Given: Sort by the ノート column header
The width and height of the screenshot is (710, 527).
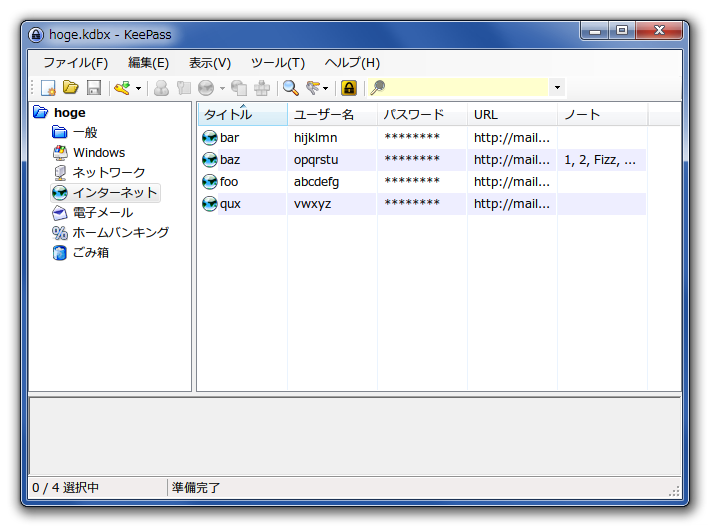Looking at the screenshot, I should pos(602,114).
